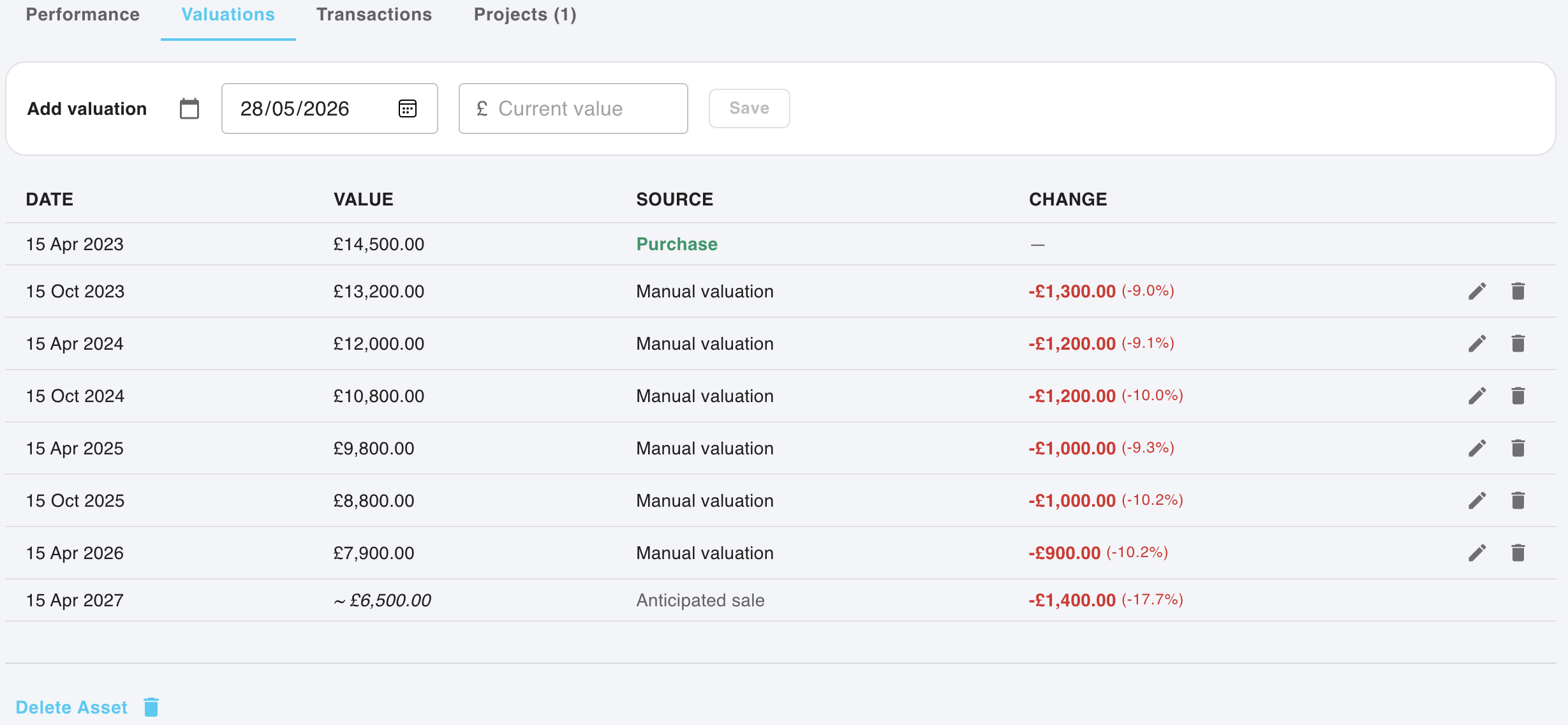Click the DATE column header
Viewport: 1568px width, 725px height.
pyautogui.click(x=50, y=200)
